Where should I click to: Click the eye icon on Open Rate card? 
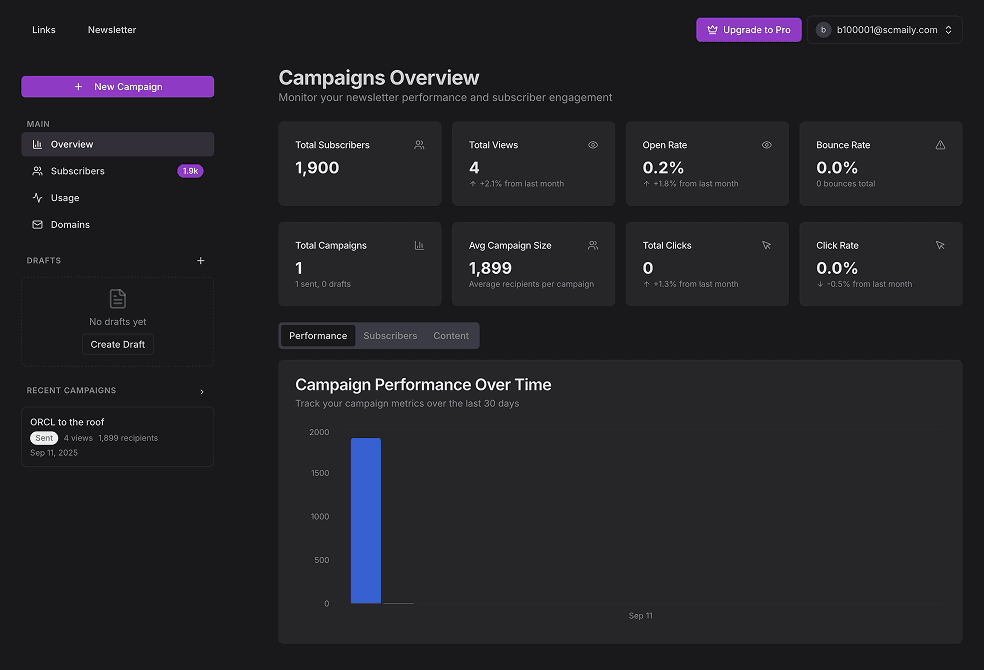click(x=766, y=144)
